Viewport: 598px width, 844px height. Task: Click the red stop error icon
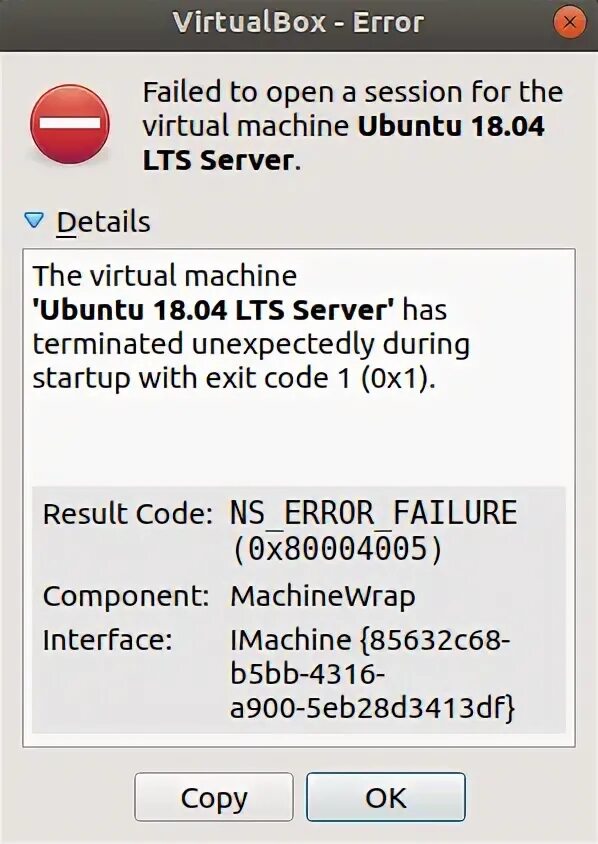coord(69,124)
